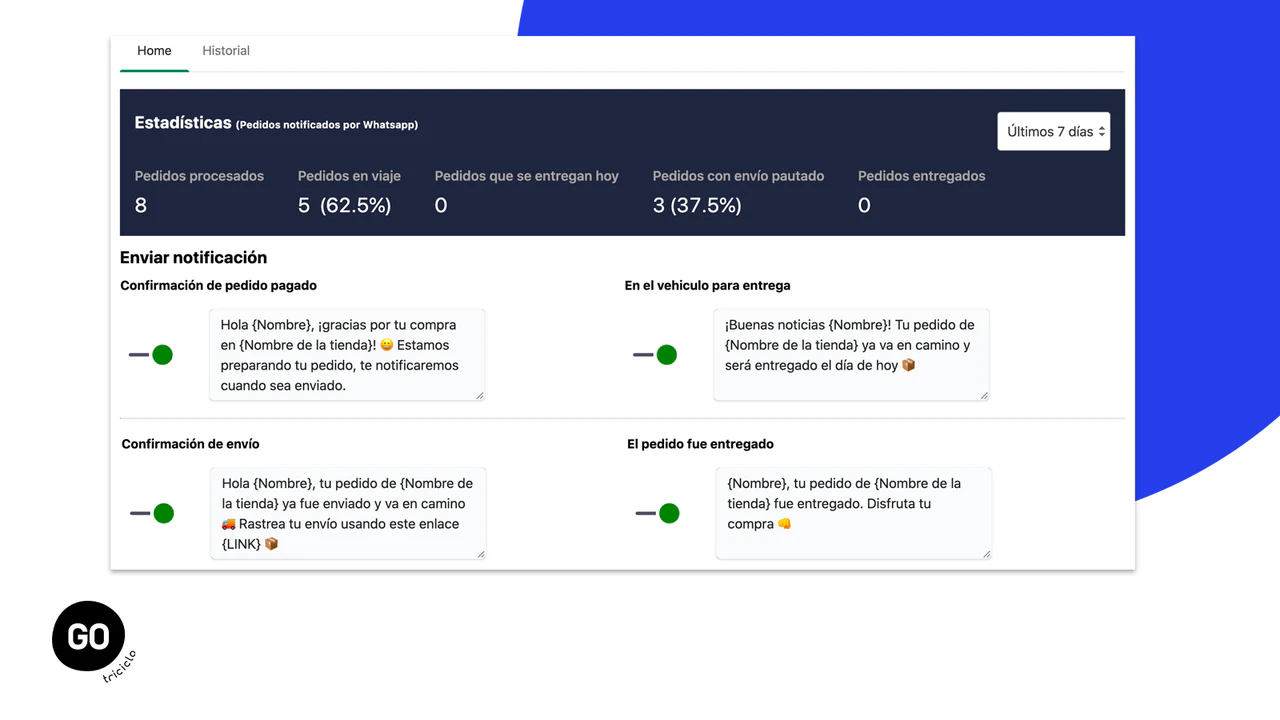The image size is (1280, 720).
Task: Open the Últimos 7 días dropdown
Action: (x=1053, y=131)
